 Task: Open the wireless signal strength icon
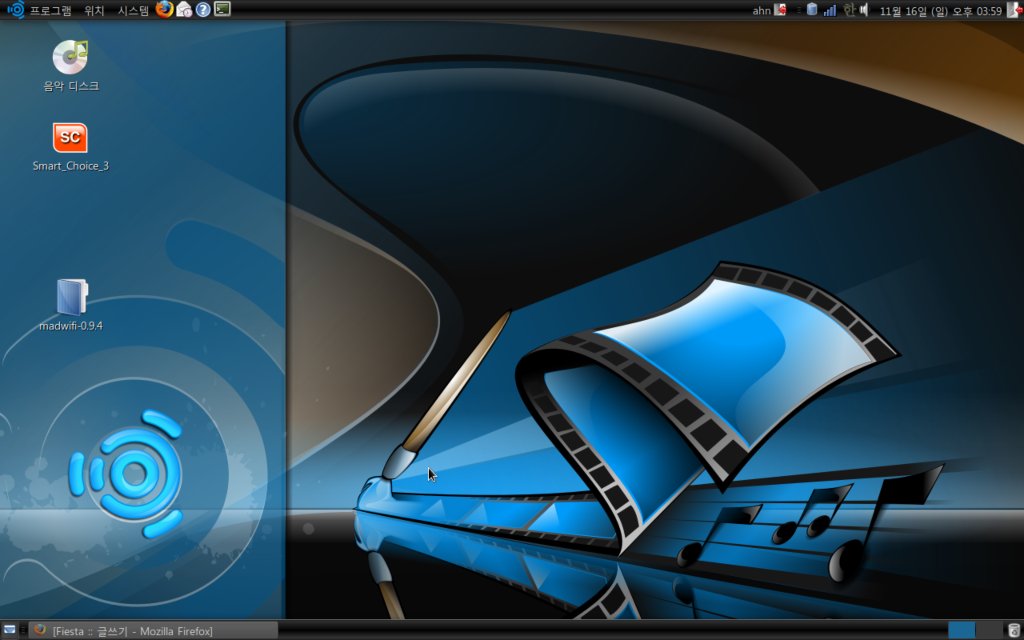829,10
